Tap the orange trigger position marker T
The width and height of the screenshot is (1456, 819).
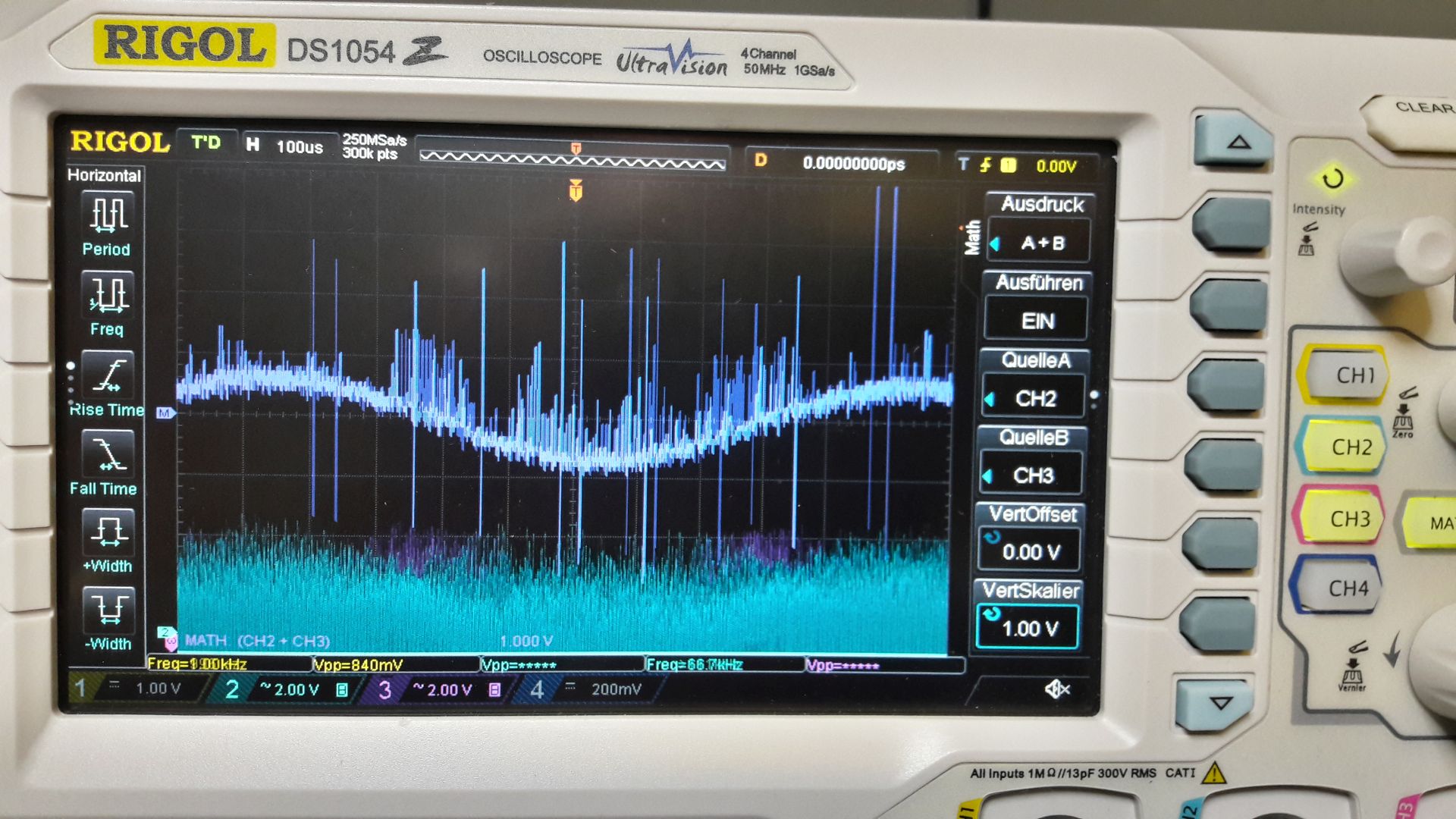(576, 190)
